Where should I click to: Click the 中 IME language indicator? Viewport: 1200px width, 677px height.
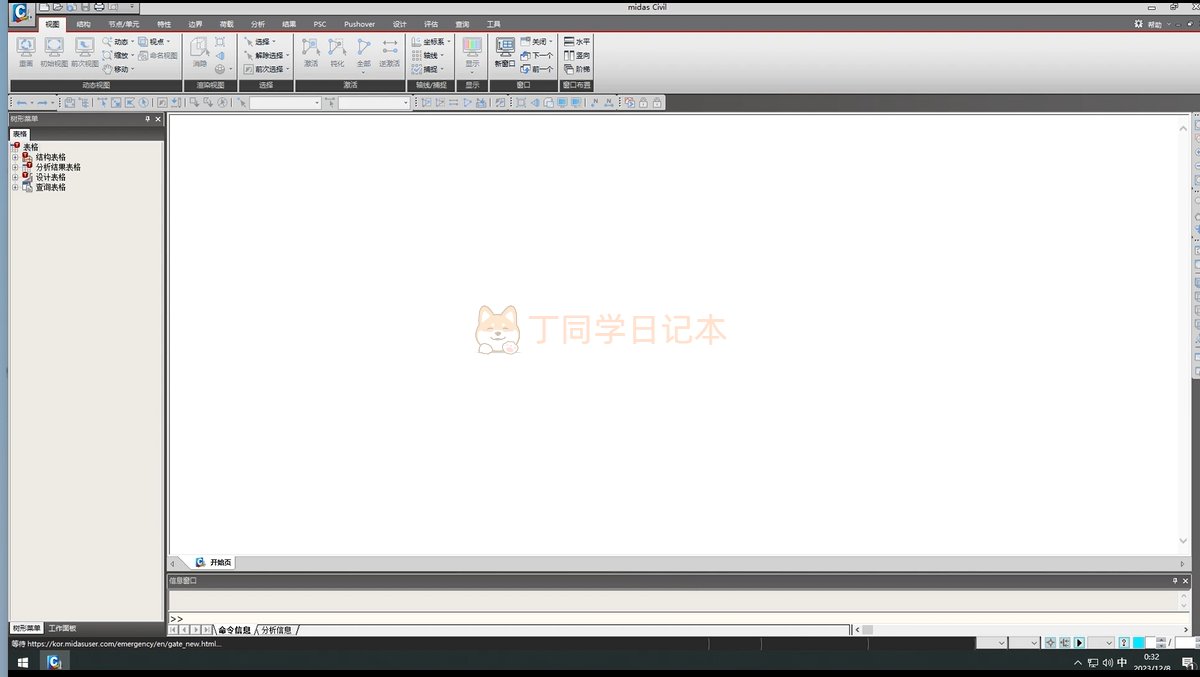click(x=1122, y=663)
